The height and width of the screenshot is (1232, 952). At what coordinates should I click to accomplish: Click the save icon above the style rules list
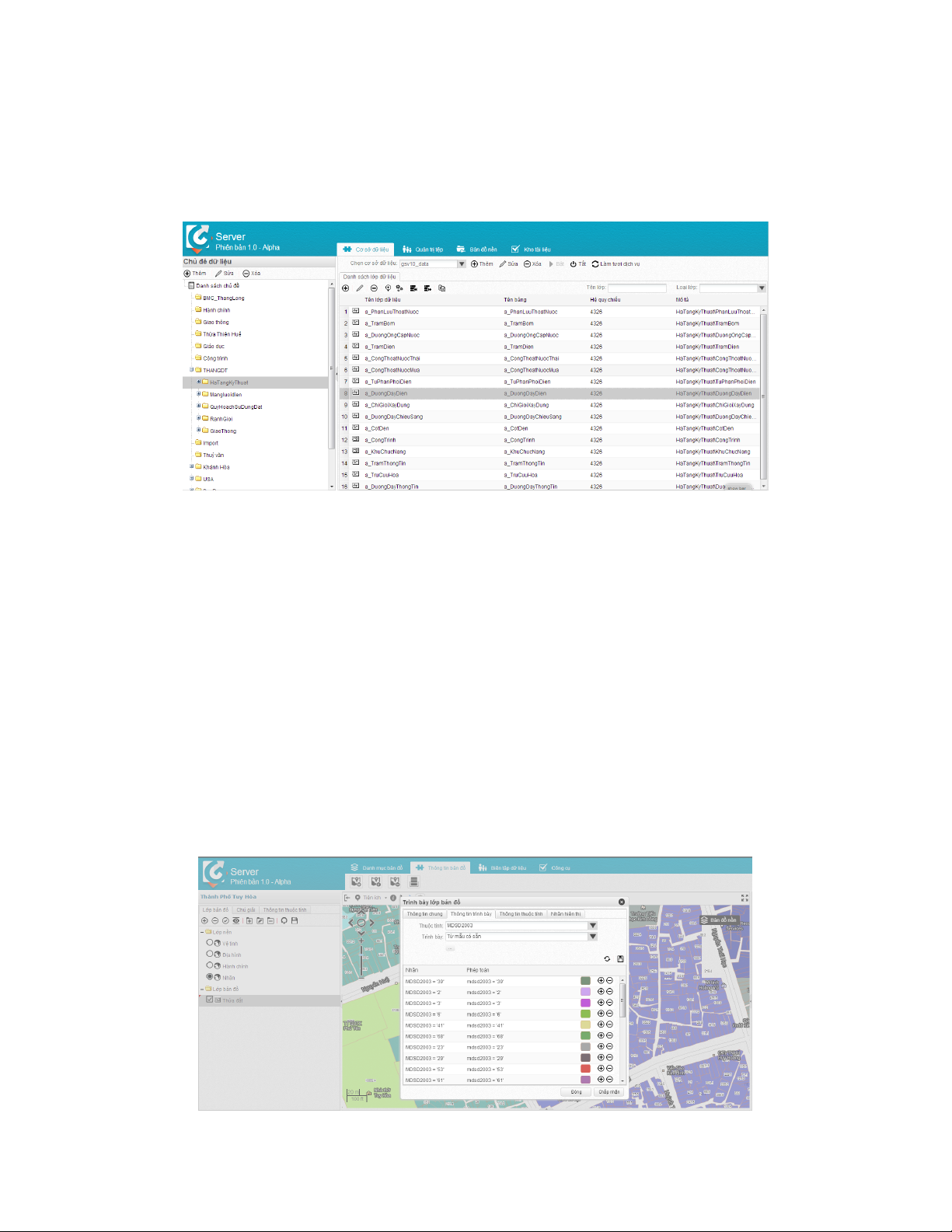620,958
